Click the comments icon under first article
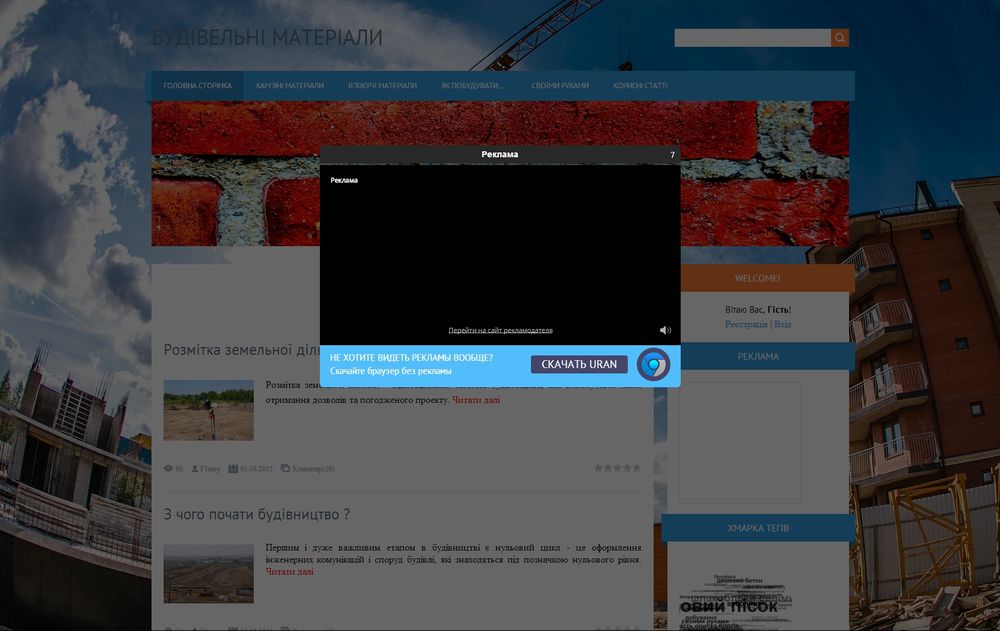The width and height of the screenshot is (1000, 631). pyautogui.click(x=286, y=468)
